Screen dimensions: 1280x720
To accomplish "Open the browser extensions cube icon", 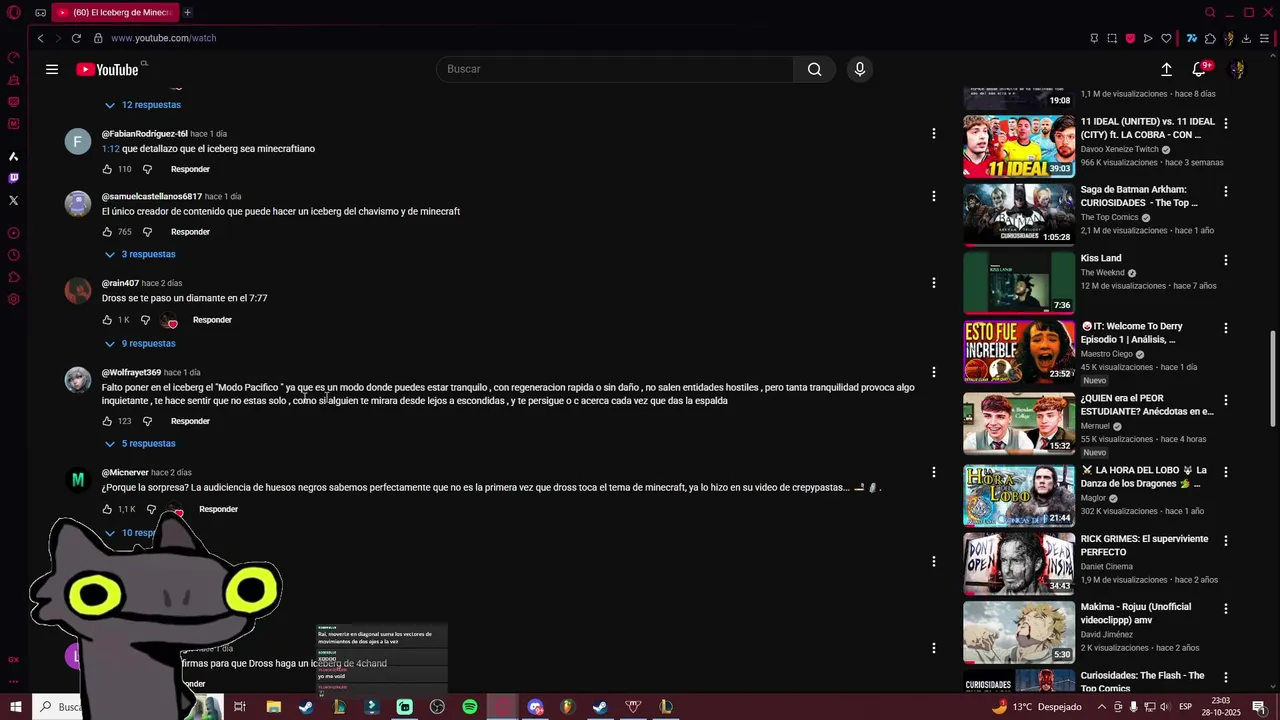I will point(1210,38).
